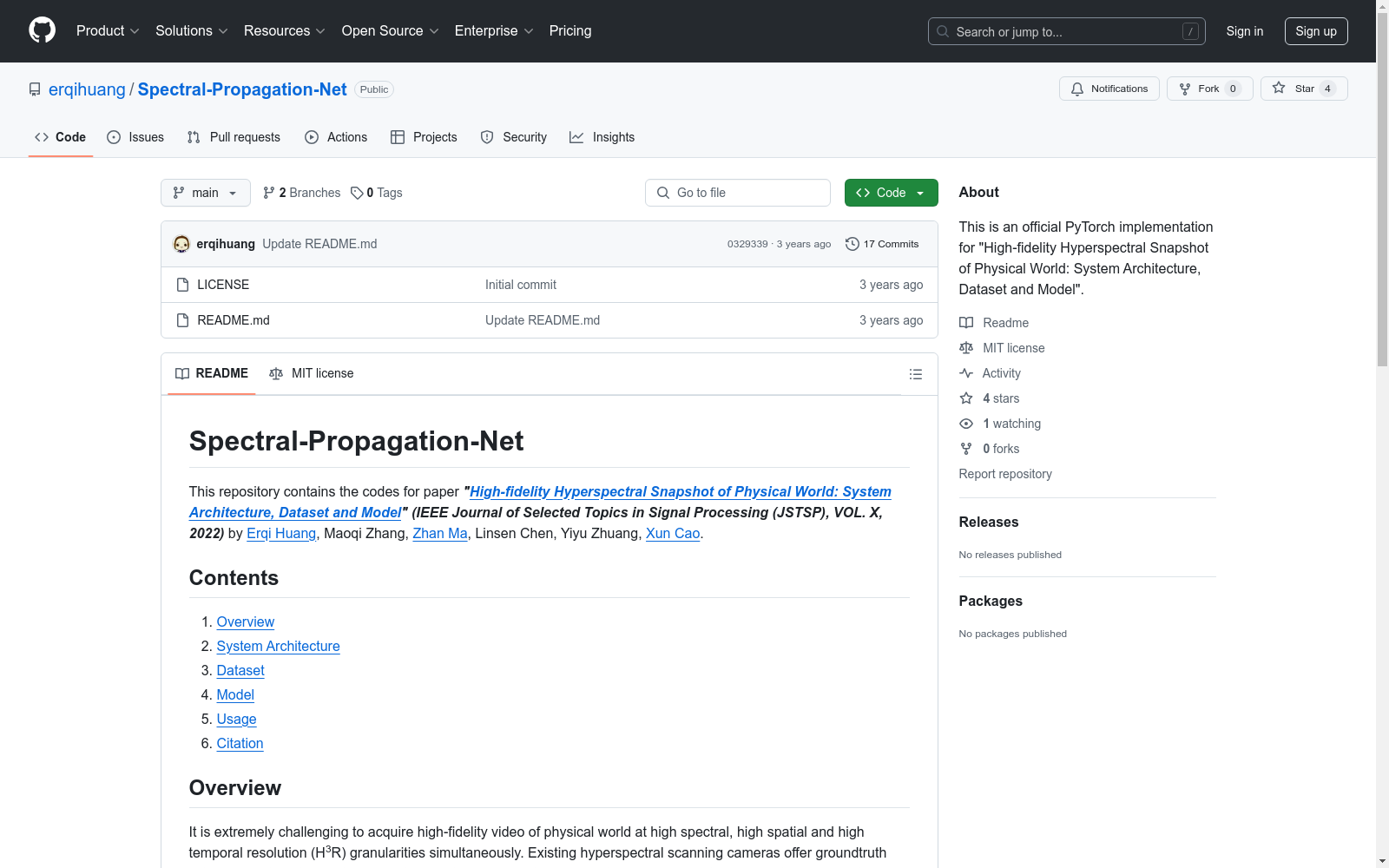1389x868 pixels.
Task: Open the Initial commit message link
Action: [521, 285]
